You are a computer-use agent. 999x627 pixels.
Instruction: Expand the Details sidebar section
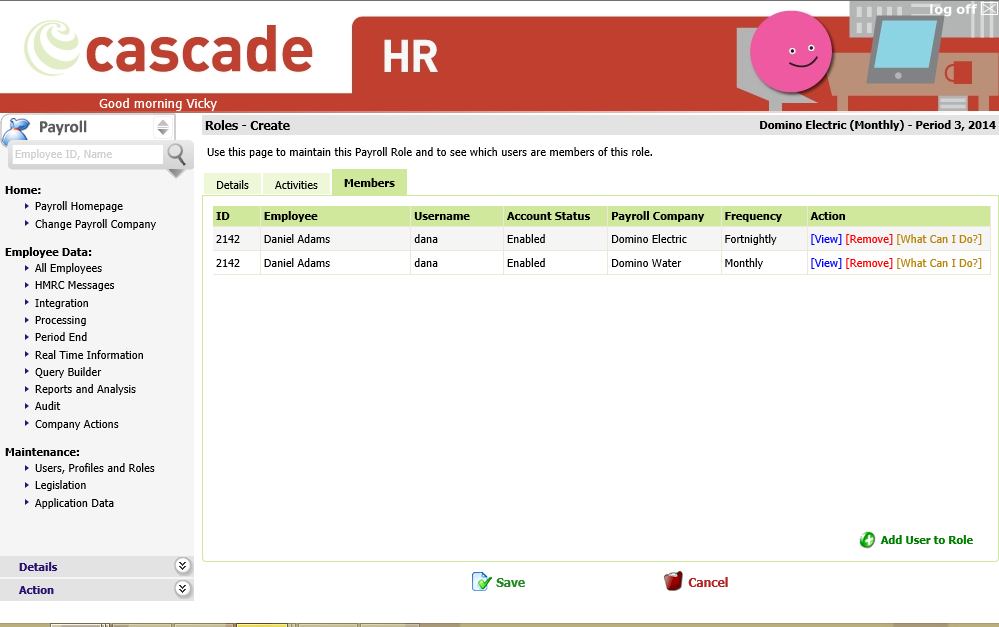click(182, 566)
